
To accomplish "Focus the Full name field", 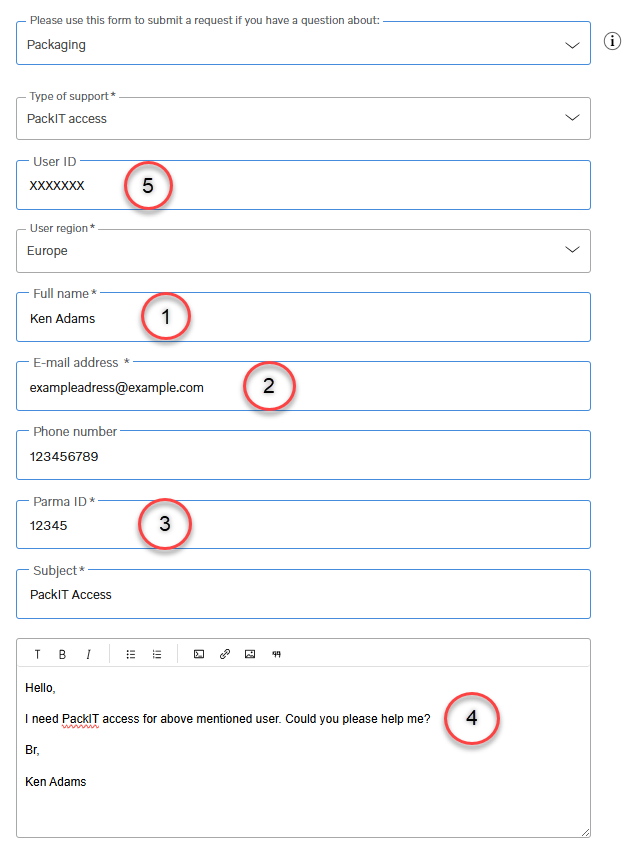I will pos(304,317).
